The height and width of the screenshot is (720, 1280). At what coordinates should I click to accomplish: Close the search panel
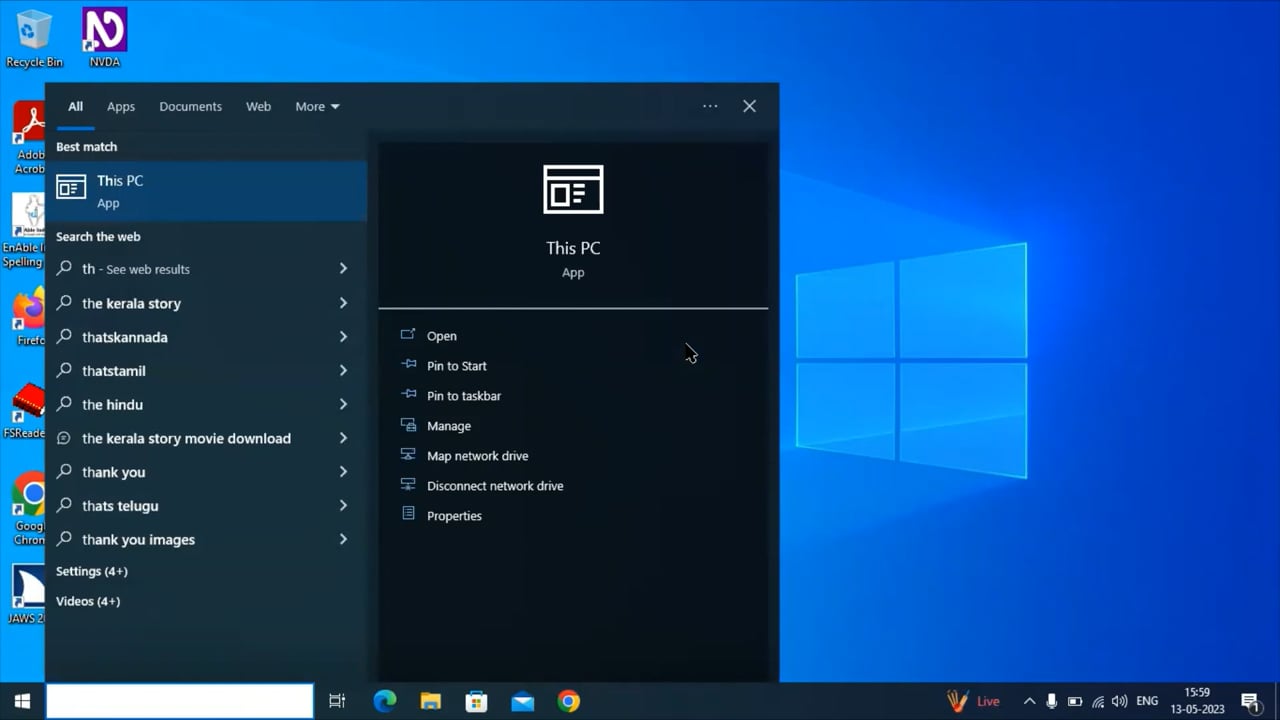749,106
